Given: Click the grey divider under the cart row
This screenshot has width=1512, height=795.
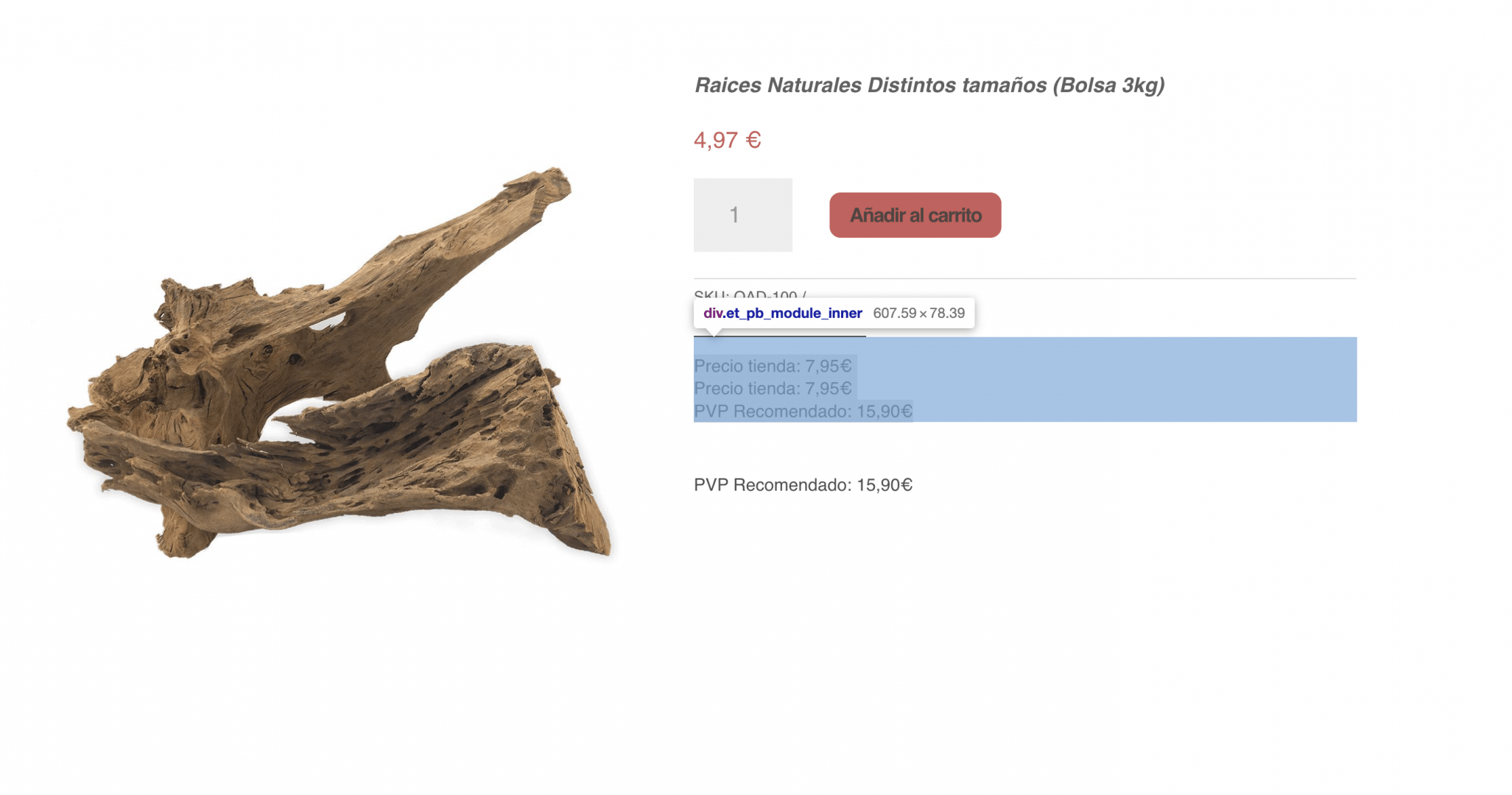Looking at the screenshot, I should tap(1024, 278).
